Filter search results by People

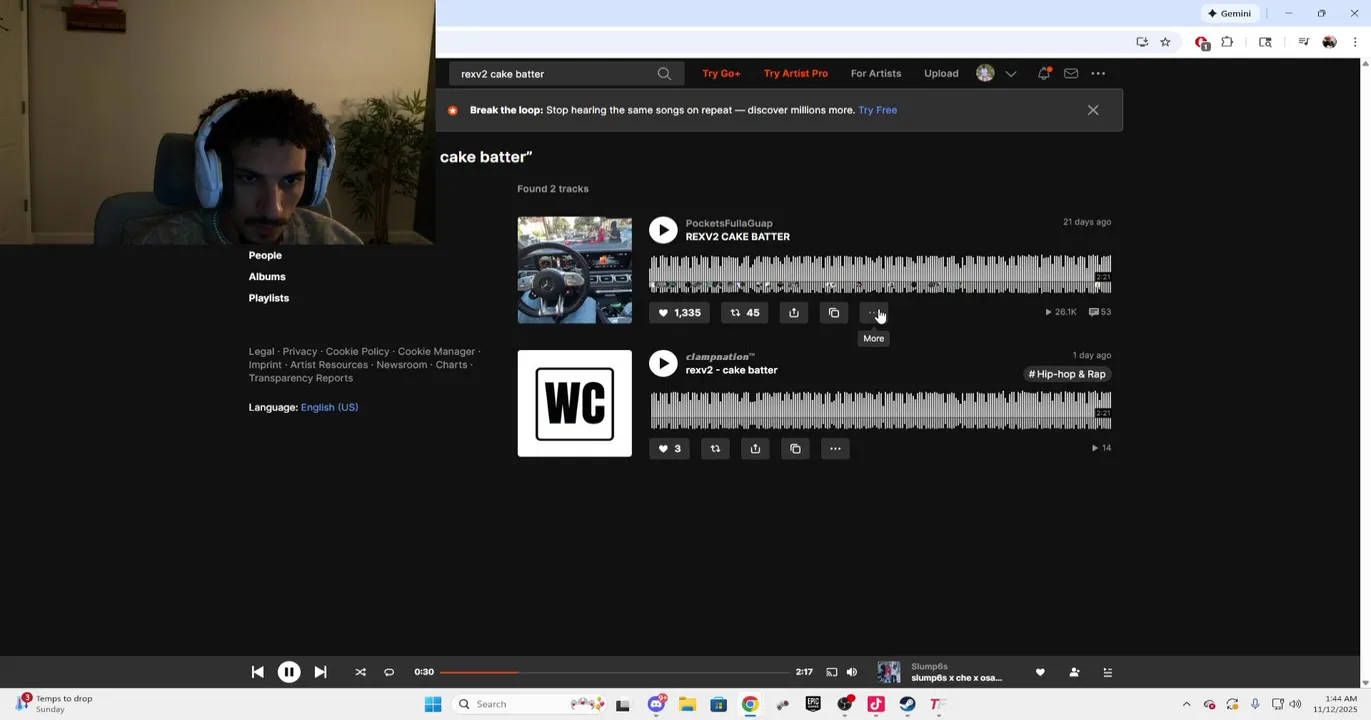tap(265, 256)
